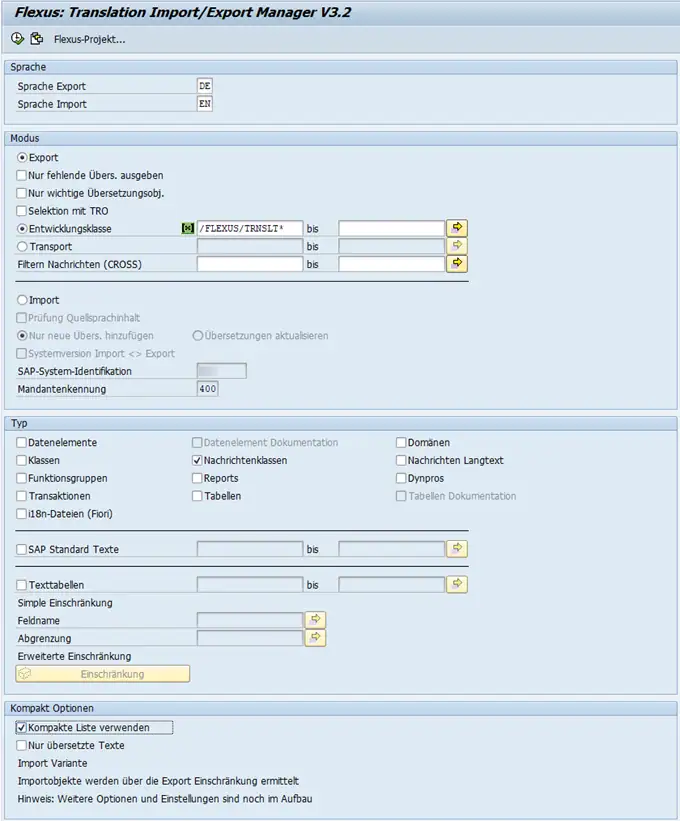Viewport: 680px width, 821px height.
Task: Click the Sprache Export field containing DE
Action: point(205,86)
